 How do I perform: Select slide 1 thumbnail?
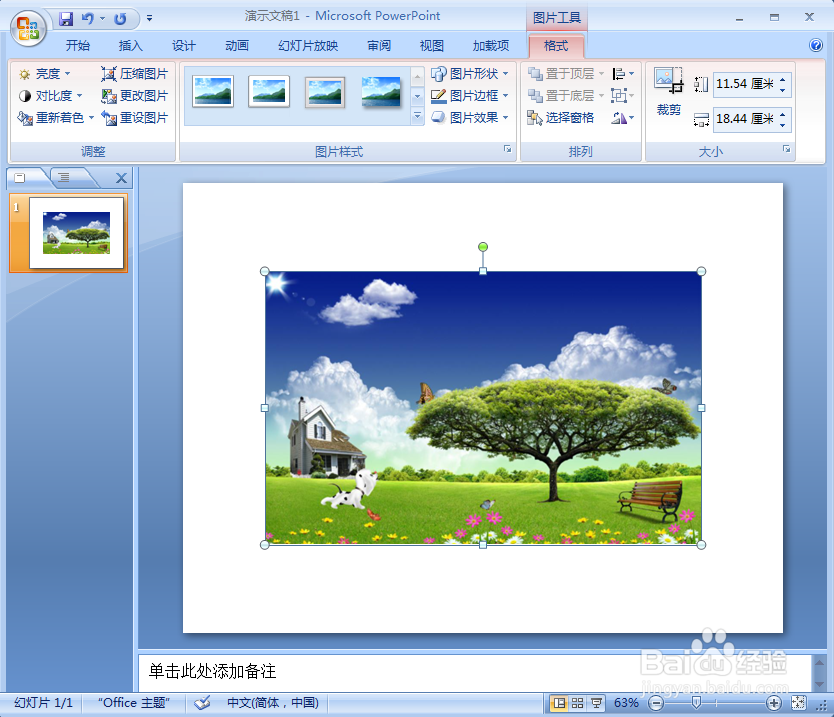click(76, 233)
